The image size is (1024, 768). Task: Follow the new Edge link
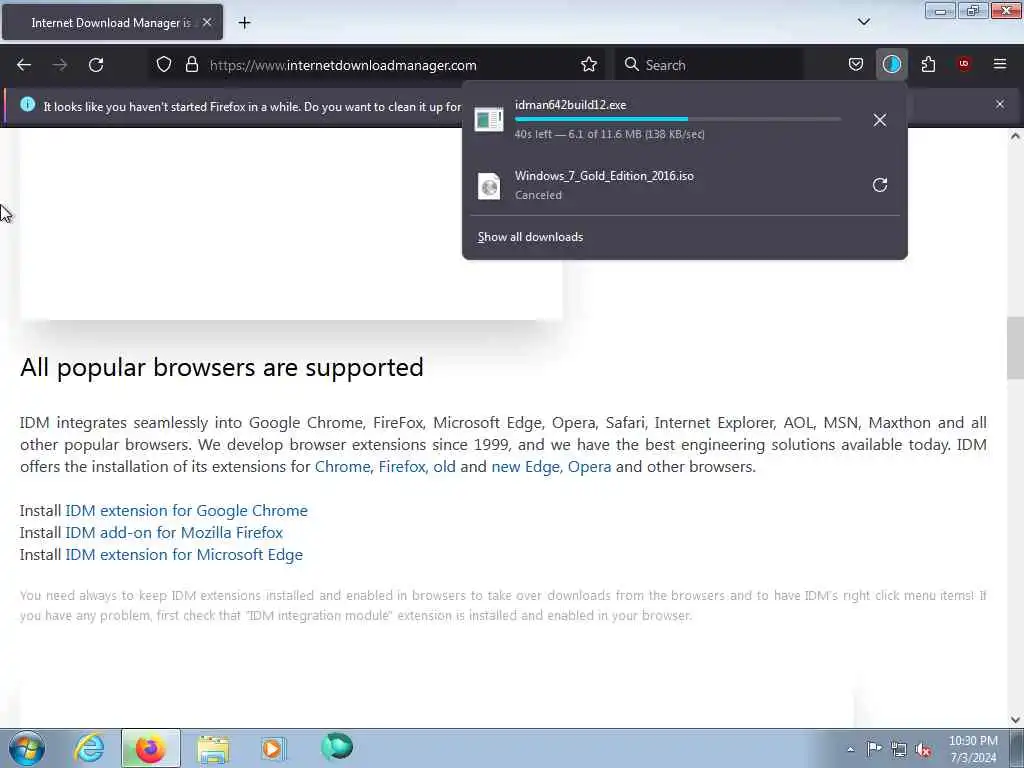[x=525, y=466]
